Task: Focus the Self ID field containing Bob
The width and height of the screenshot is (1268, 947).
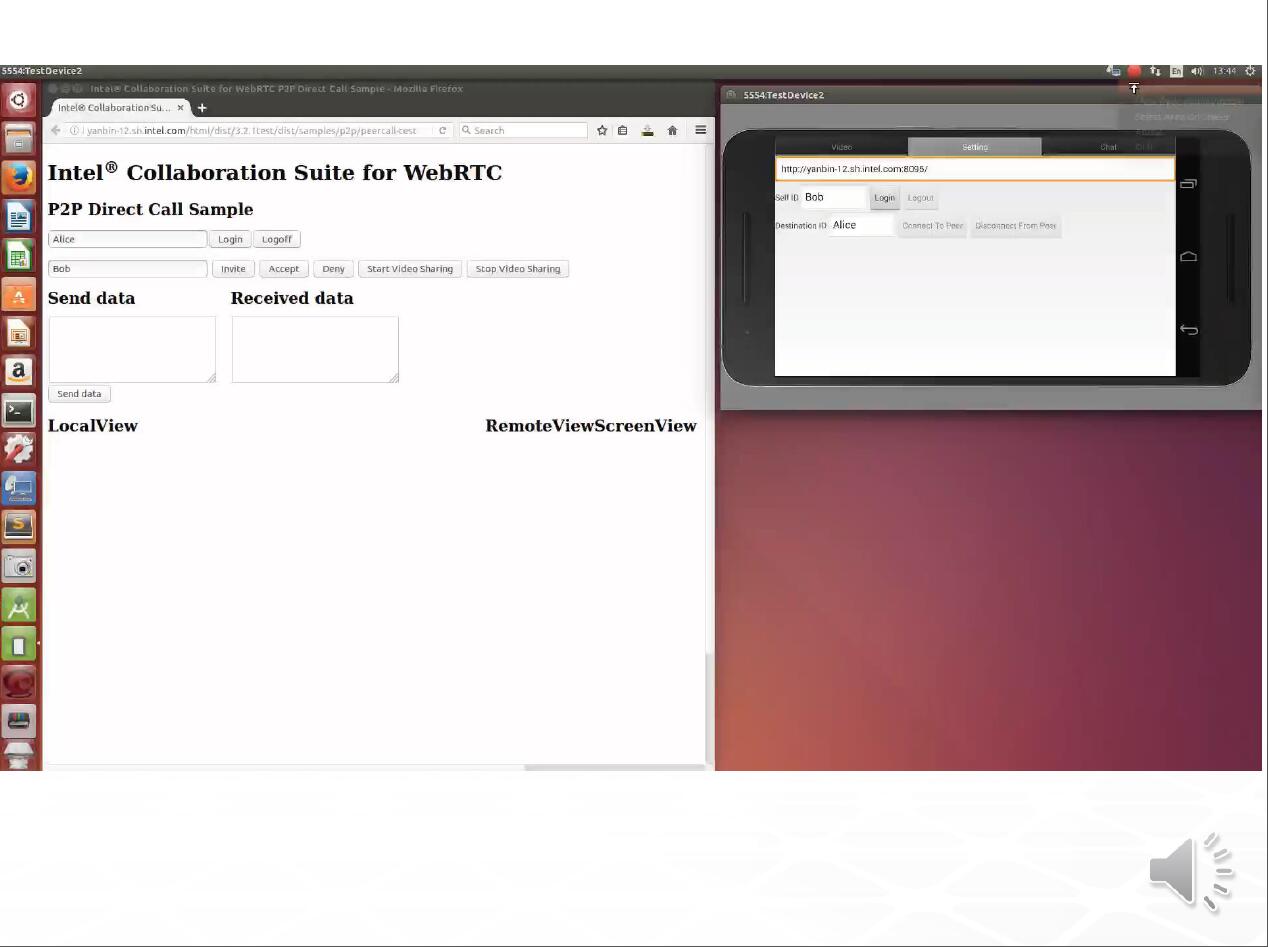Action: tap(834, 198)
